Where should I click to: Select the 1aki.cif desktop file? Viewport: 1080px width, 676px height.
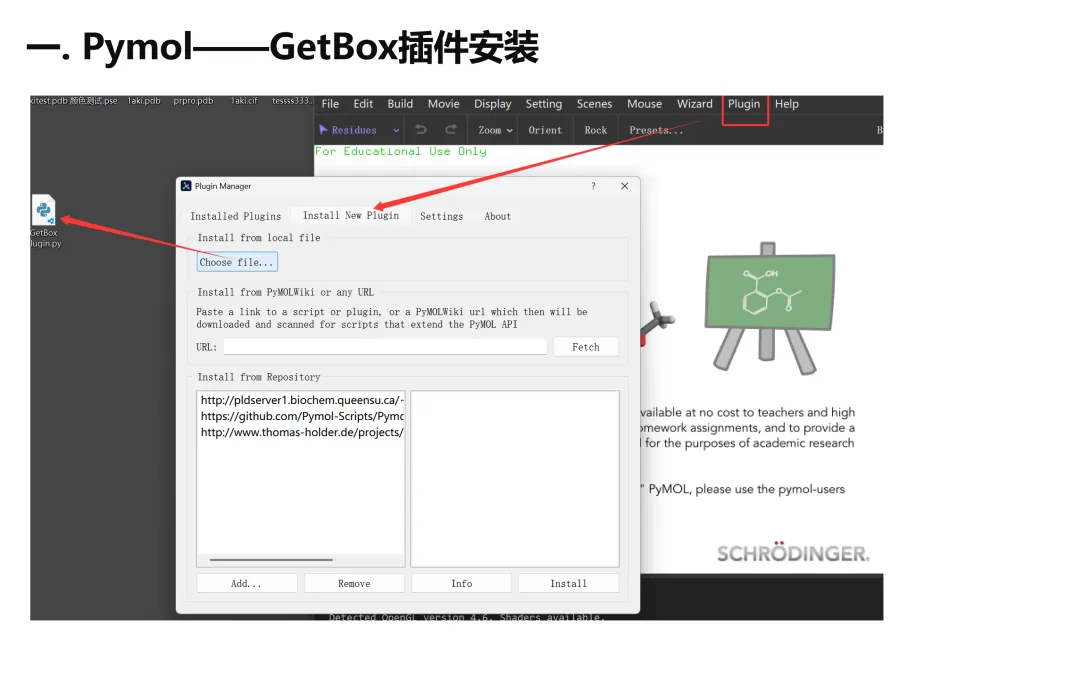tap(244, 101)
